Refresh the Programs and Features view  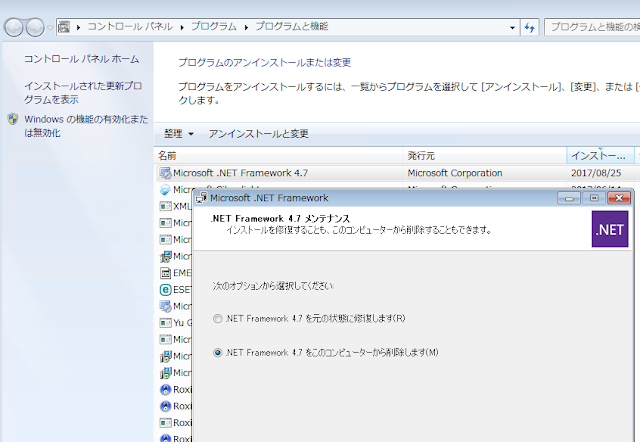point(530,27)
